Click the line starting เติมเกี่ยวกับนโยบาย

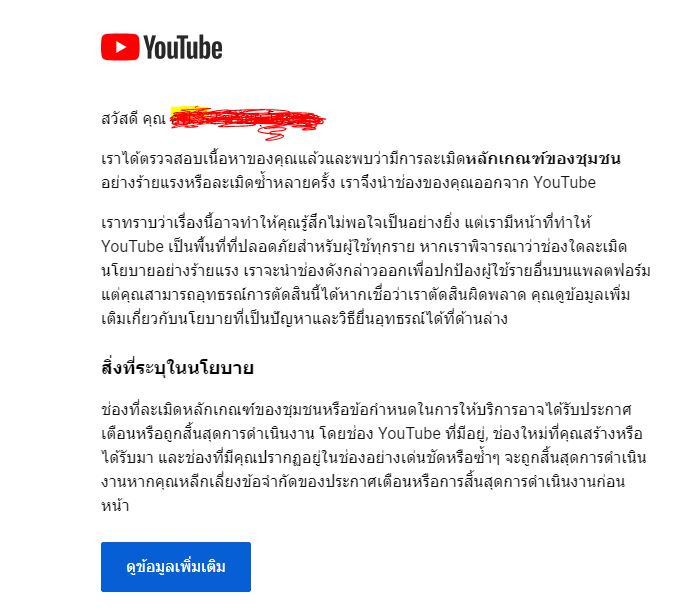(x=304, y=318)
